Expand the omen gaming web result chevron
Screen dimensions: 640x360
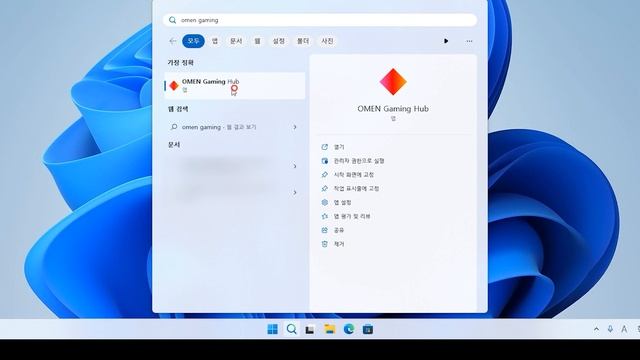[x=295, y=127]
